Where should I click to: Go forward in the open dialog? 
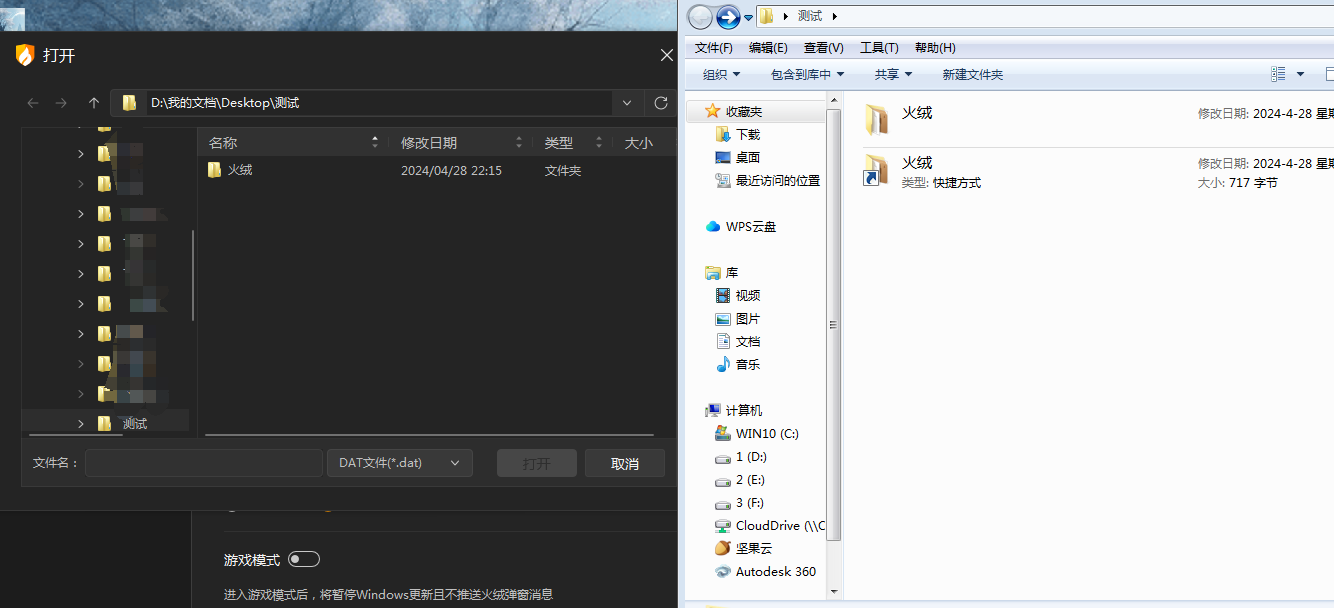point(61,103)
